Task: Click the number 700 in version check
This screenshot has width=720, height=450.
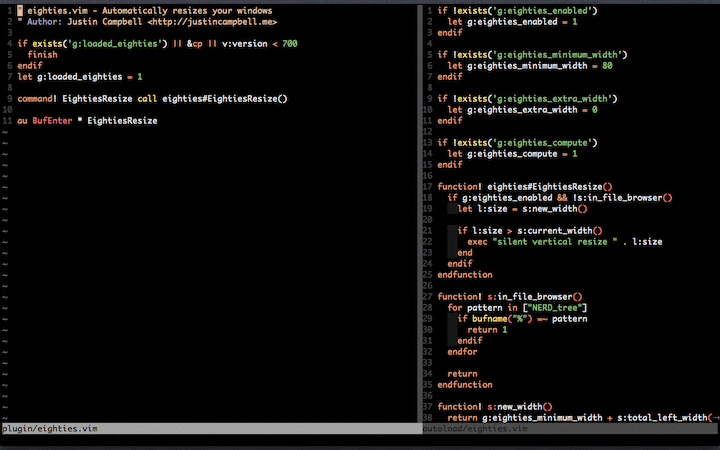Action: tap(290, 44)
